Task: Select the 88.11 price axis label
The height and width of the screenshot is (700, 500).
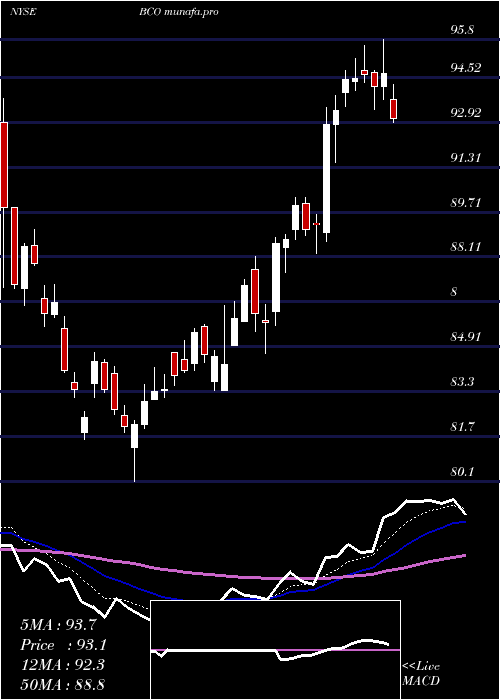Action: click(x=466, y=247)
